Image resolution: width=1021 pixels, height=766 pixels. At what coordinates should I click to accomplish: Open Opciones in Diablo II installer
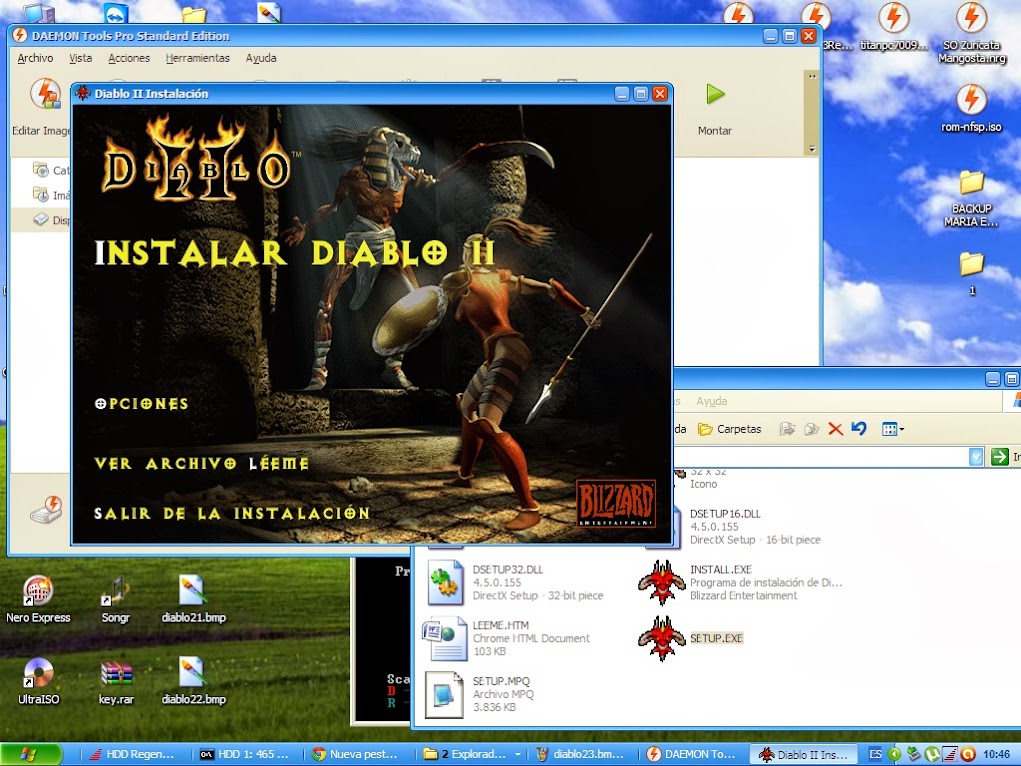(x=141, y=404)
